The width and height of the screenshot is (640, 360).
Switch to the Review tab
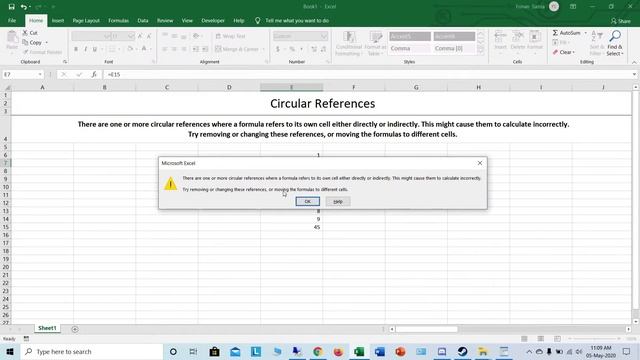tap(165, 20)
